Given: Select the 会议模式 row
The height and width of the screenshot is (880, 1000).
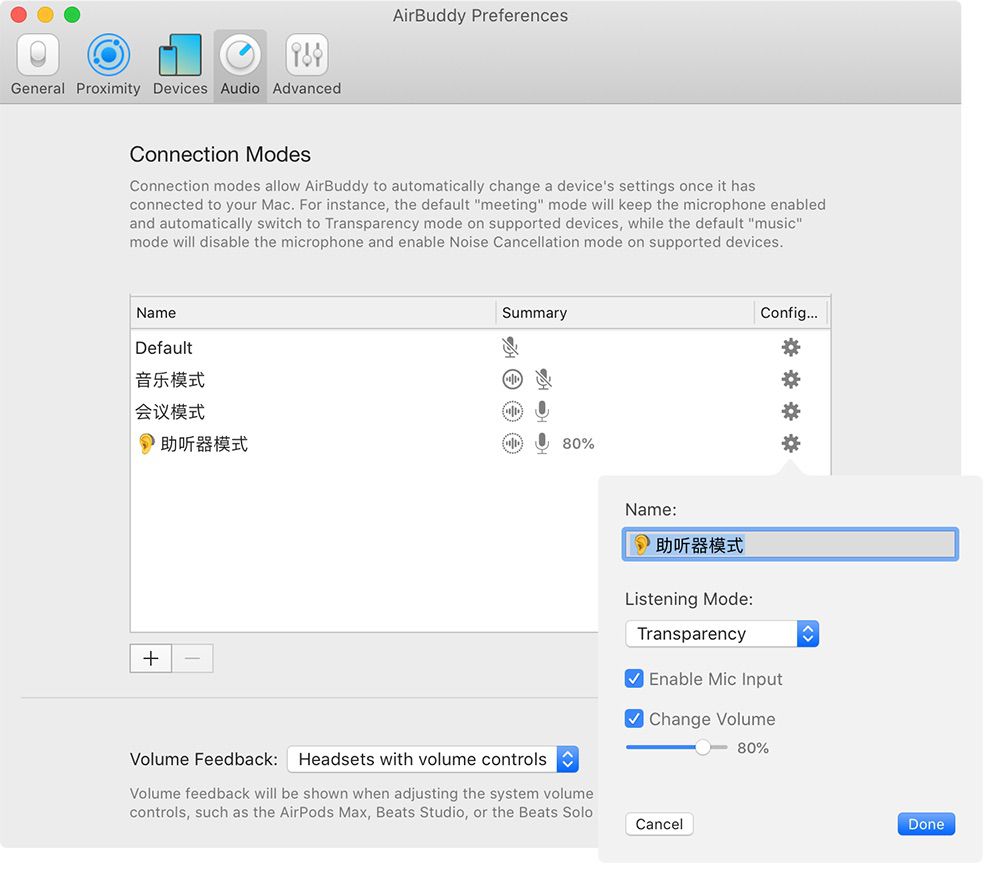Looking at the screenshot, I should coord(480,411).
